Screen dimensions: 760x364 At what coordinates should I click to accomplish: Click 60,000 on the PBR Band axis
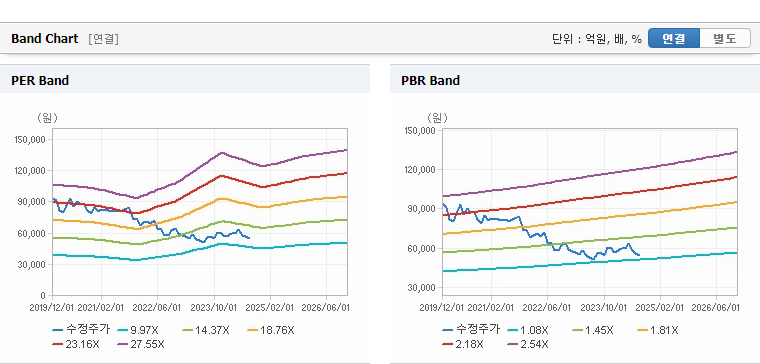[422, 249]
